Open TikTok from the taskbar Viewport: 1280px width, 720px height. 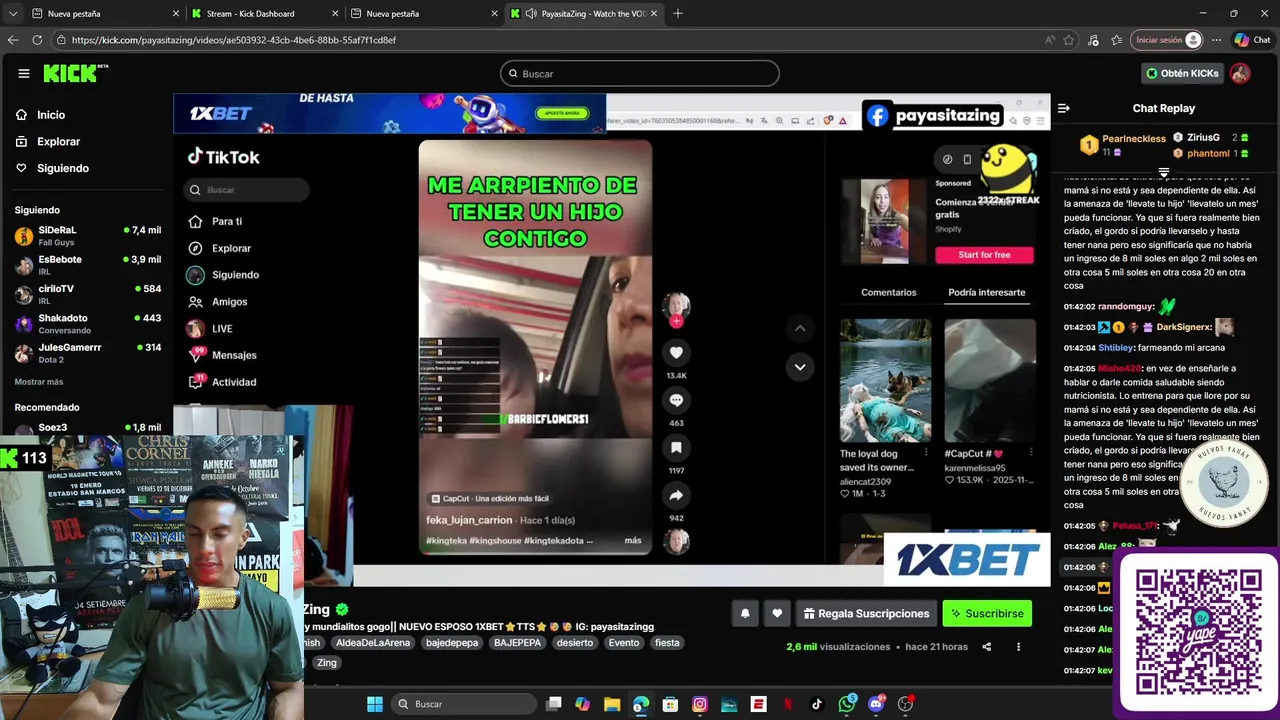pos(817,704)
